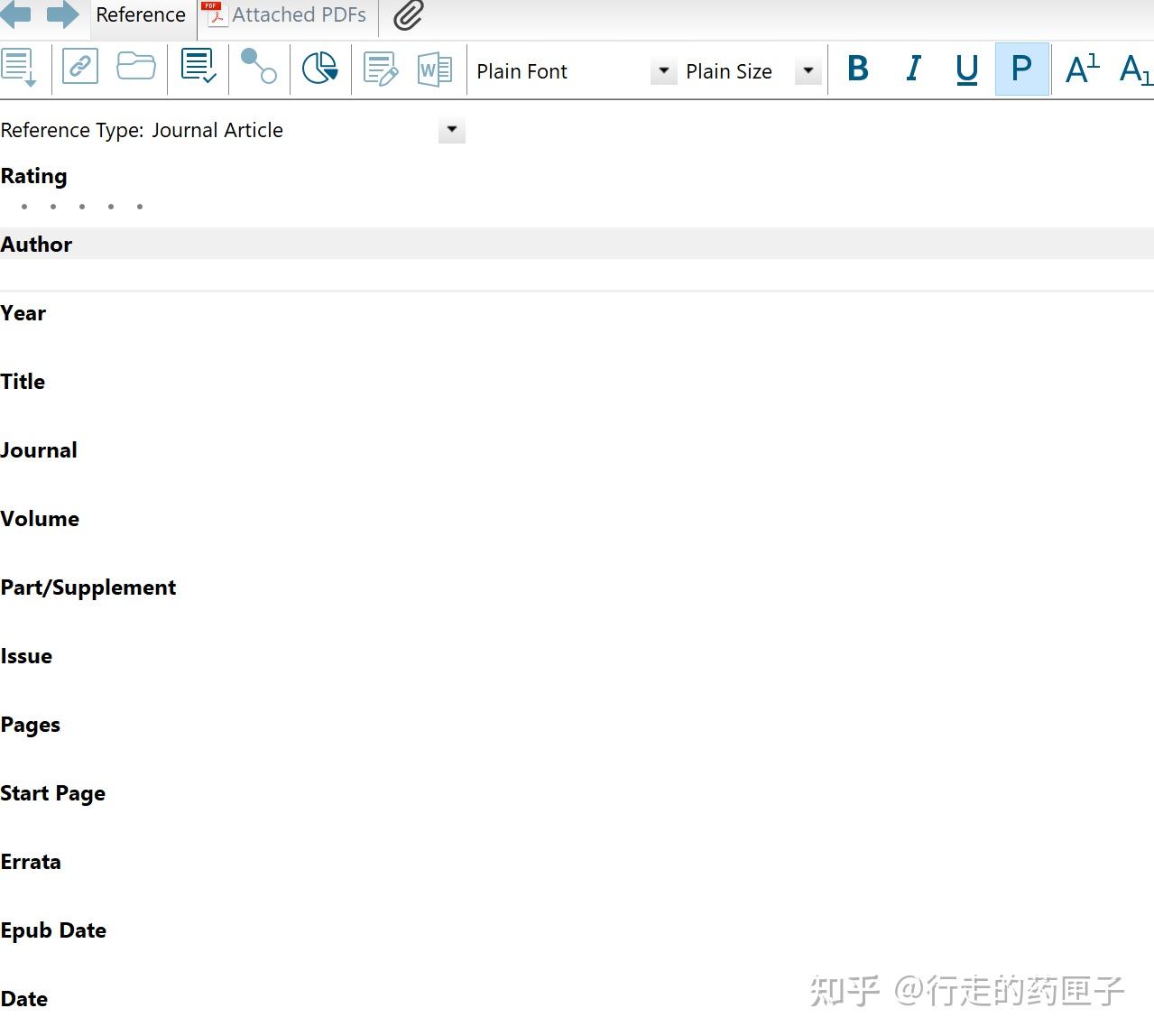Toggle bold formatting
Viewport: 1154px width, 1036px height.
coord(857,68)
